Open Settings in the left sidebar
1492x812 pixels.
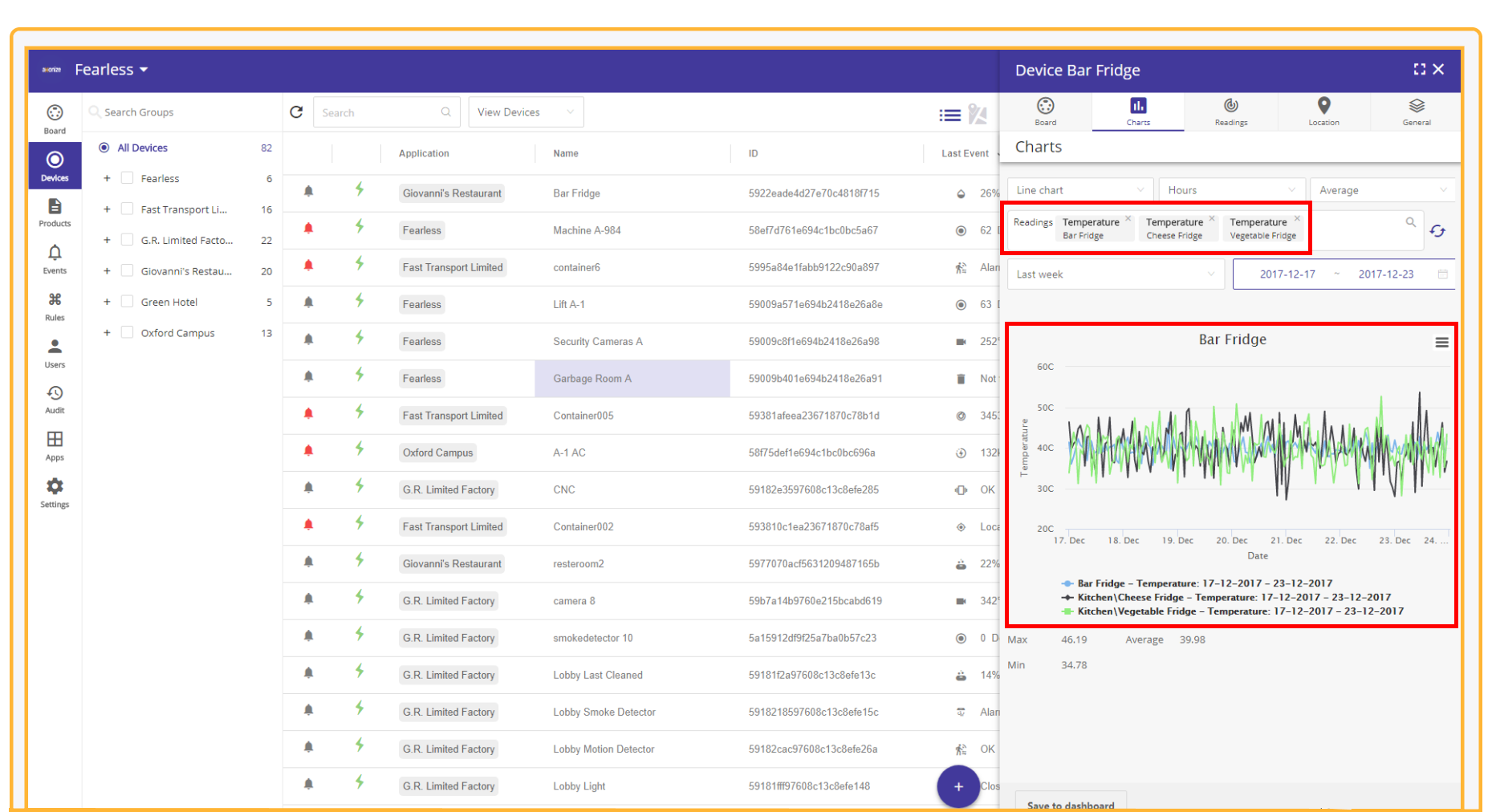(55, 493)
